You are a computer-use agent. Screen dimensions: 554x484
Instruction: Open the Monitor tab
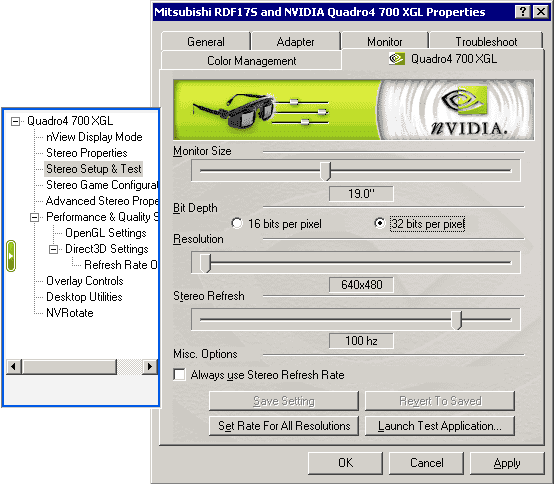pyautogui.click(x=384, y=41)
